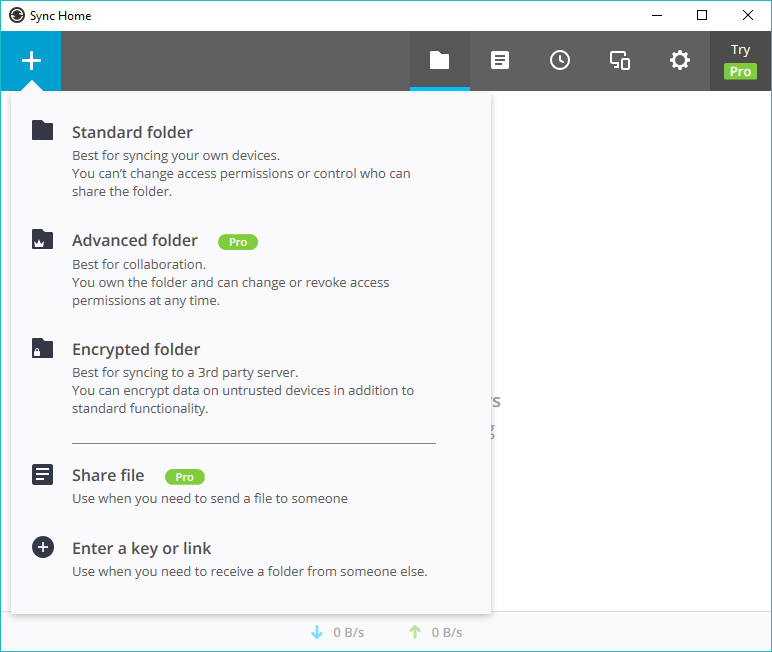Click the Try Pro button
772x652 pixels.
(x=740, y=61)
